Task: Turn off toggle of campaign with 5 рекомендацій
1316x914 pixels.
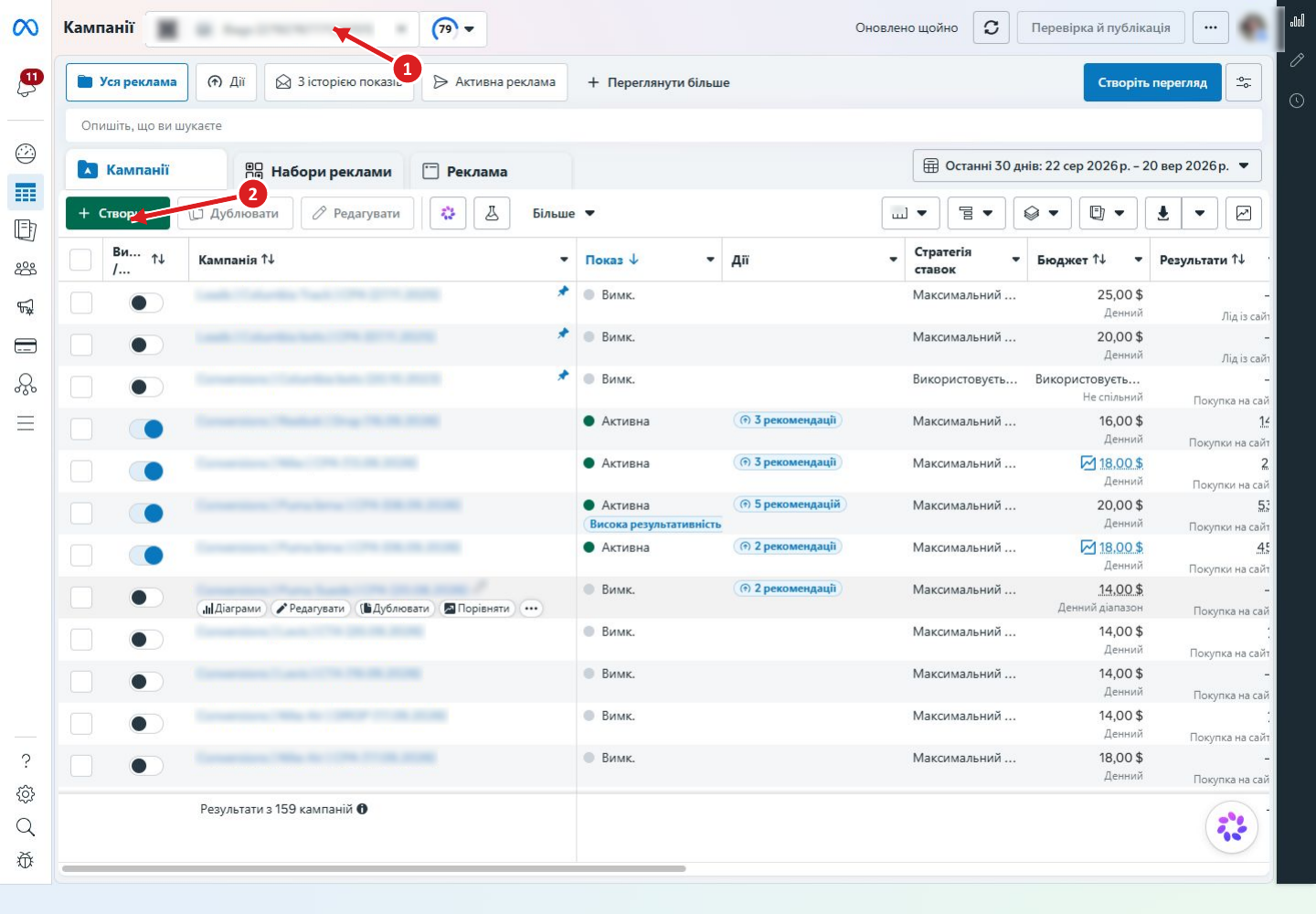Action: coord(146,513)
